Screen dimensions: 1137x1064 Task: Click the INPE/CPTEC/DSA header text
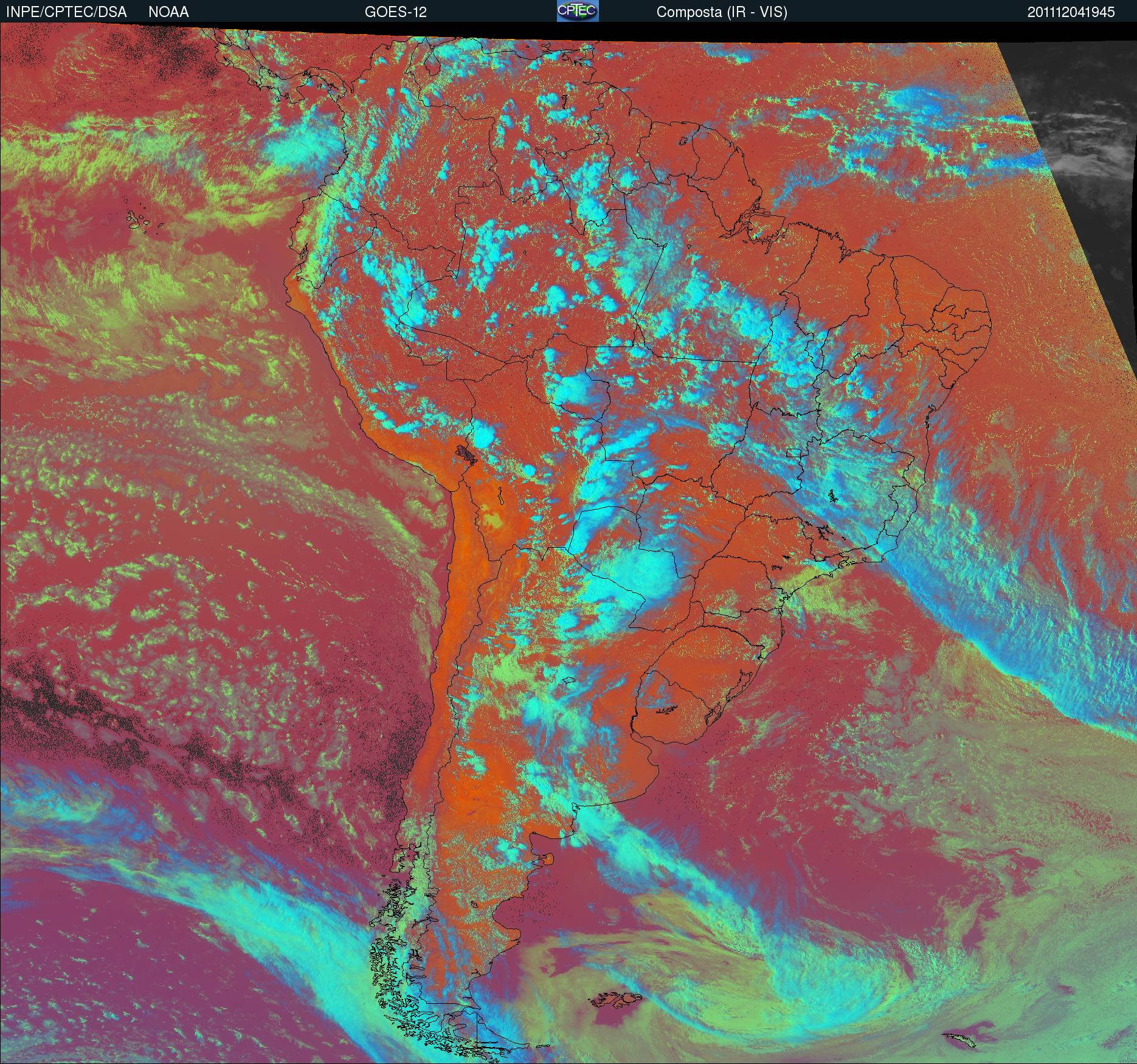[66, 12]
